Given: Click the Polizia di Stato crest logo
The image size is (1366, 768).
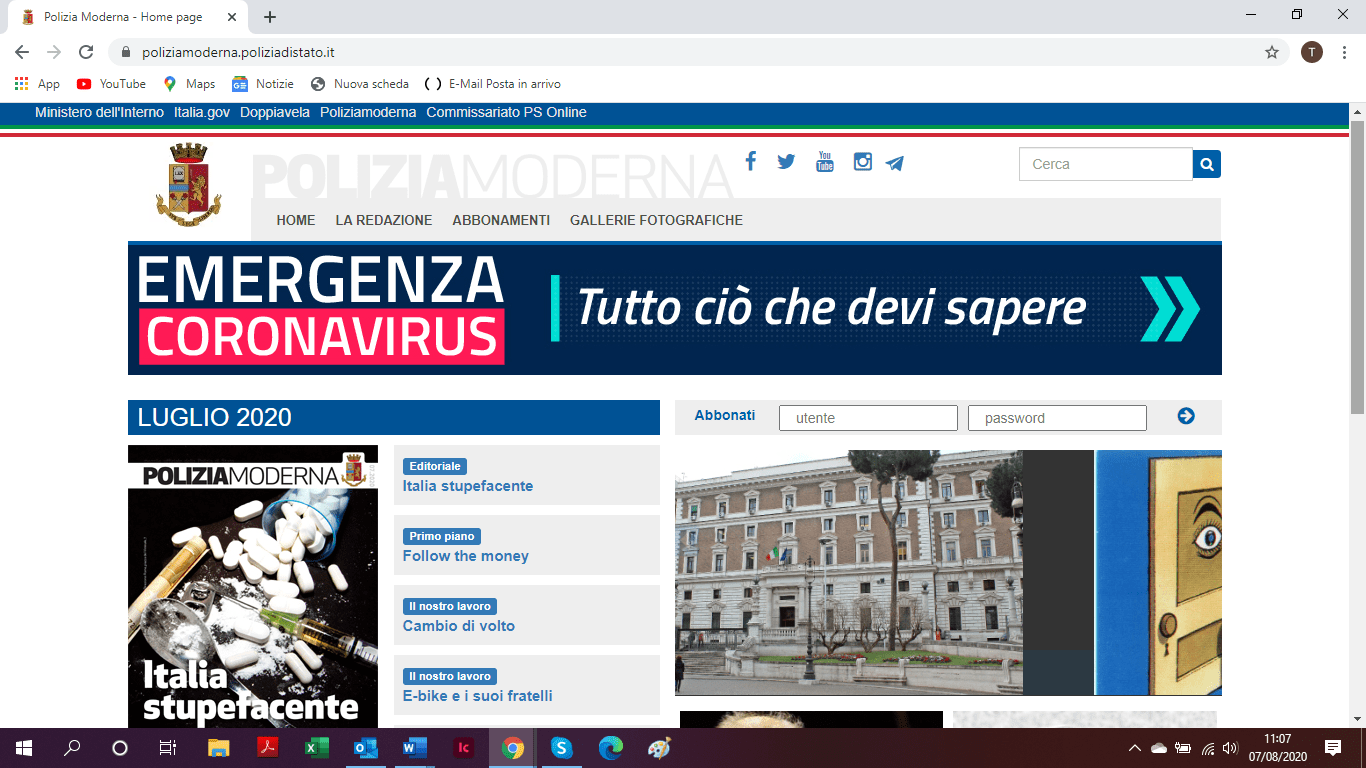Looking at the screenshot, I should pyautogui.click(x=188, y=185).
